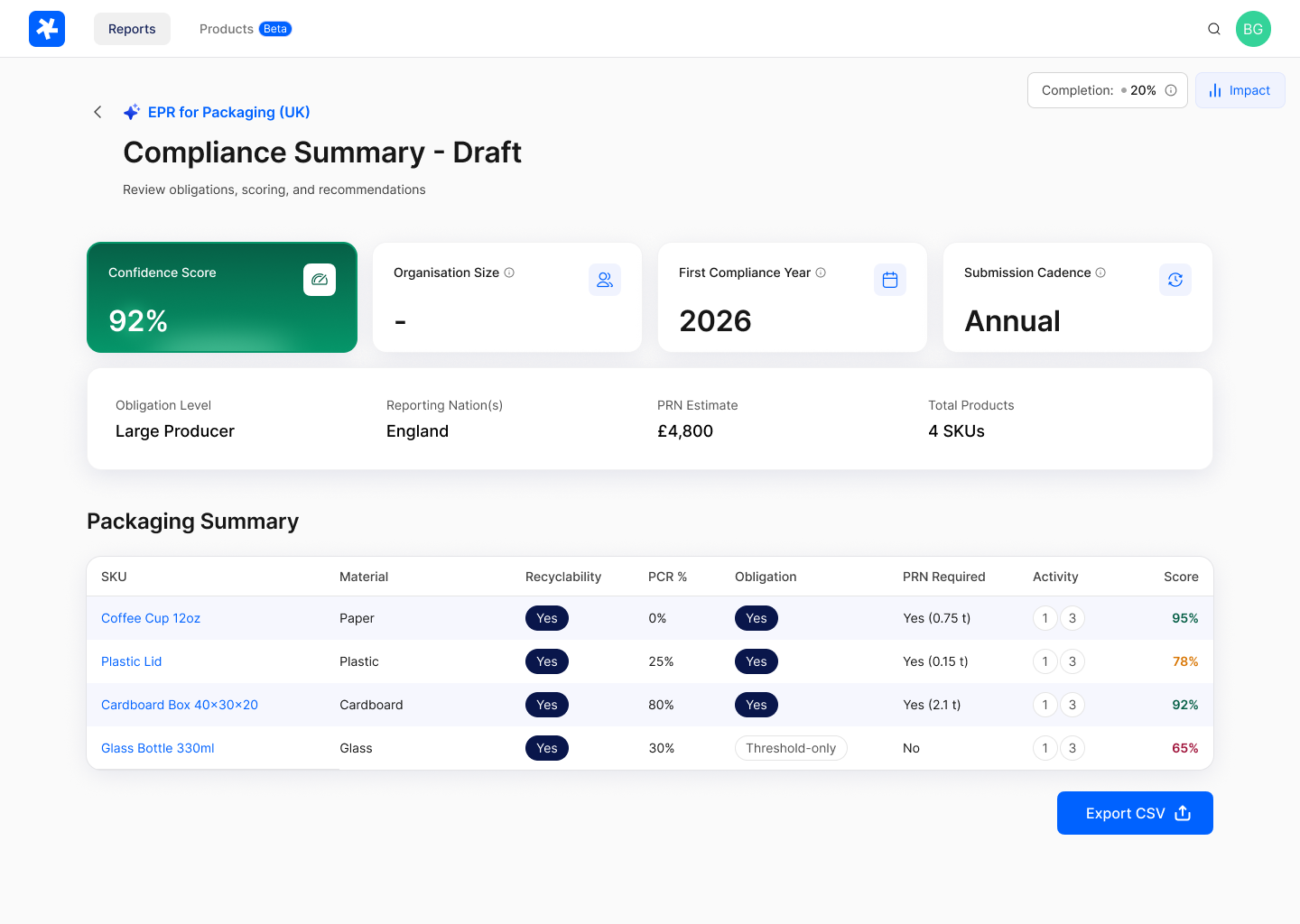1300x924 pixels.
Task: Select the Organisation Size people icon
Action: 605,280
